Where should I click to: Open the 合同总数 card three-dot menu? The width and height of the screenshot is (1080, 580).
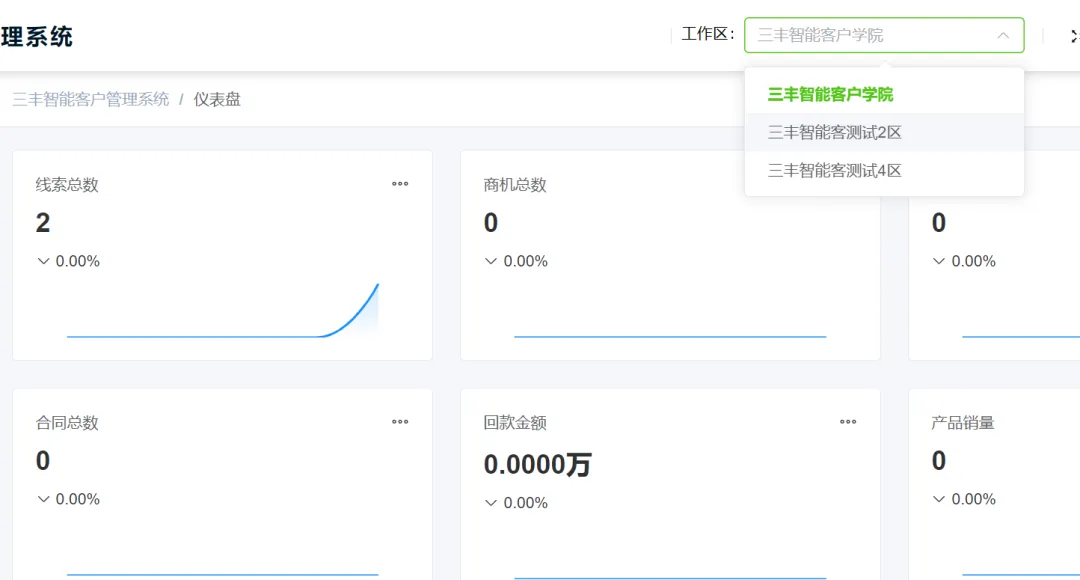[400, 422]
